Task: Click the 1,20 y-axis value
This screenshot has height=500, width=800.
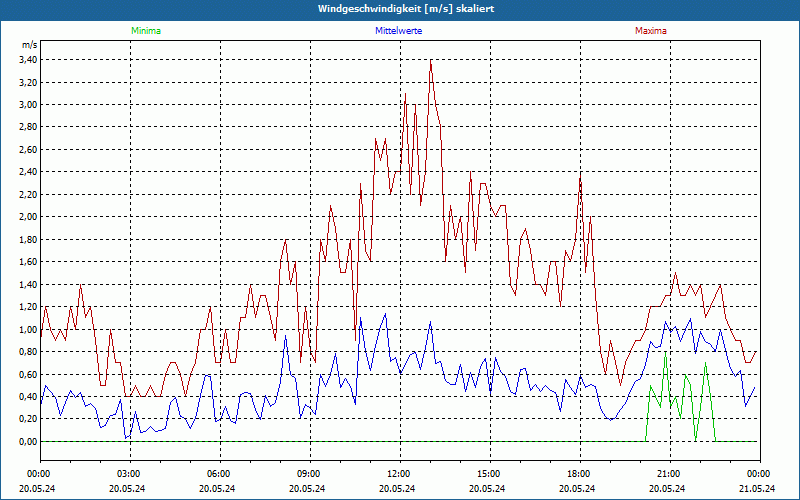Action: [x=28, y=307]
